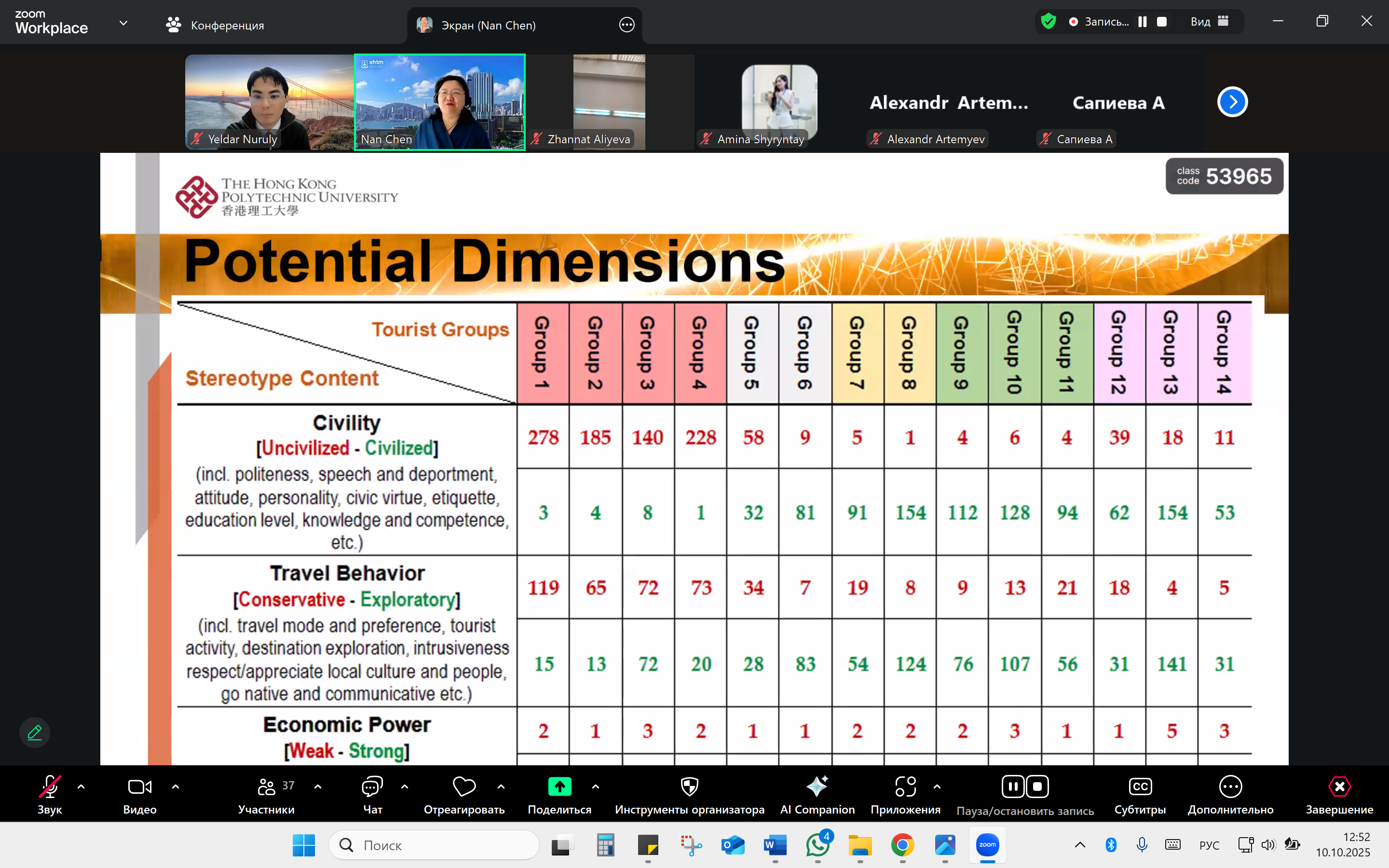Image resolution: width=1389 pixels, height=868 pixels.
Task: Open the Apps panel icon
Action: click(905, 787)
